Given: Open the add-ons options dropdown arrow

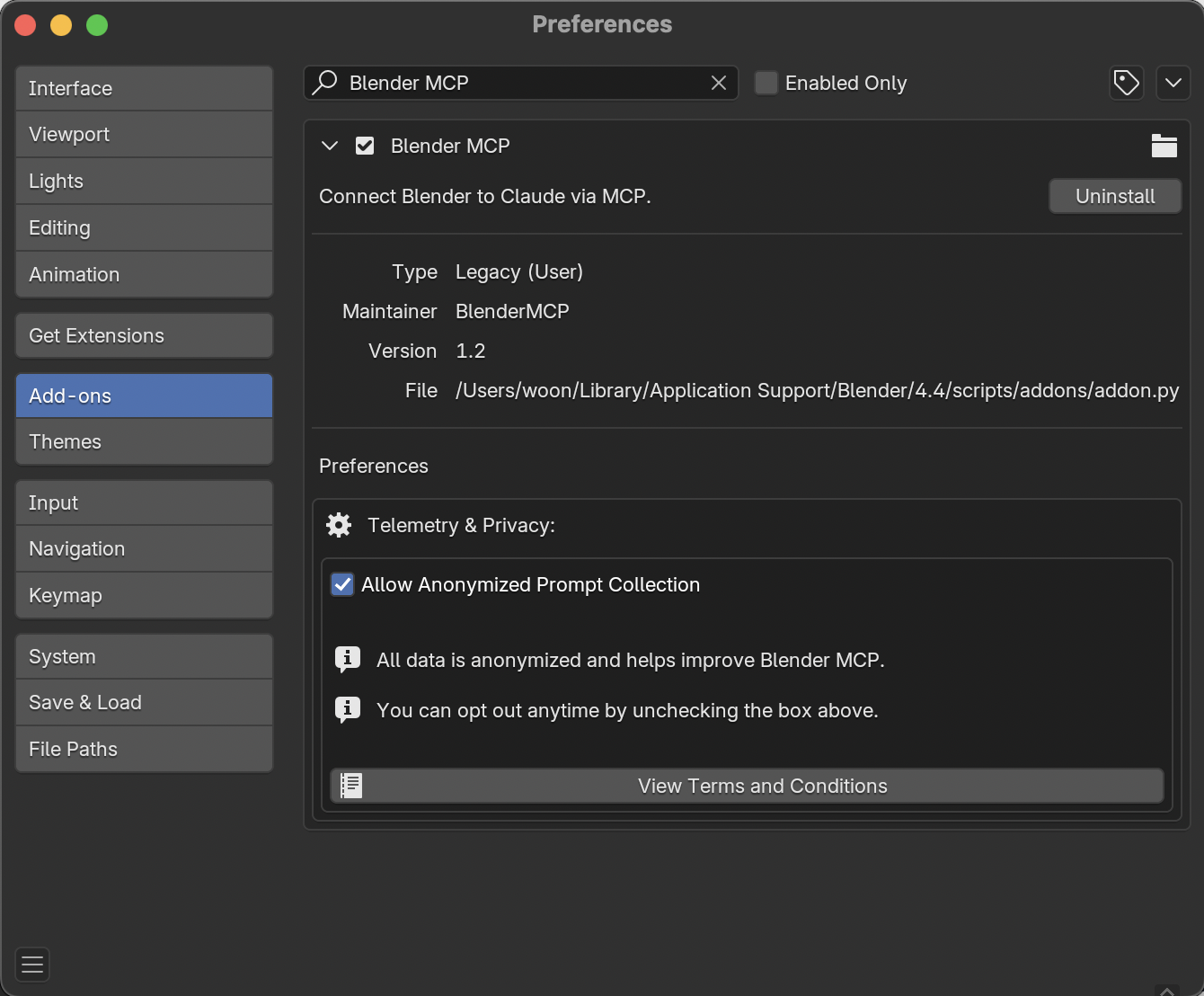Looking at the screenshot, I should point(1173,83).
